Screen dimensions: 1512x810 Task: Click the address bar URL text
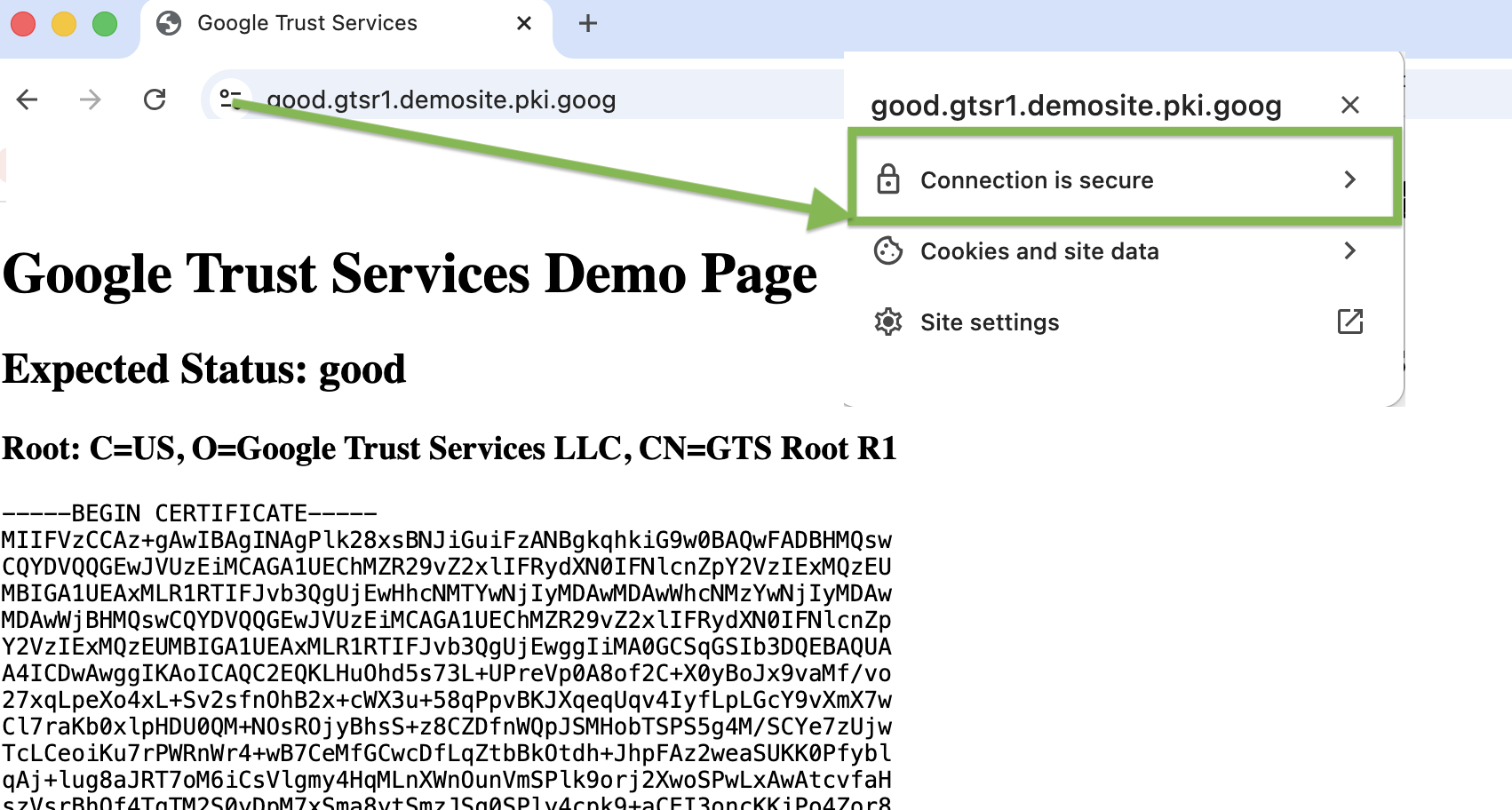coord(442,99)
